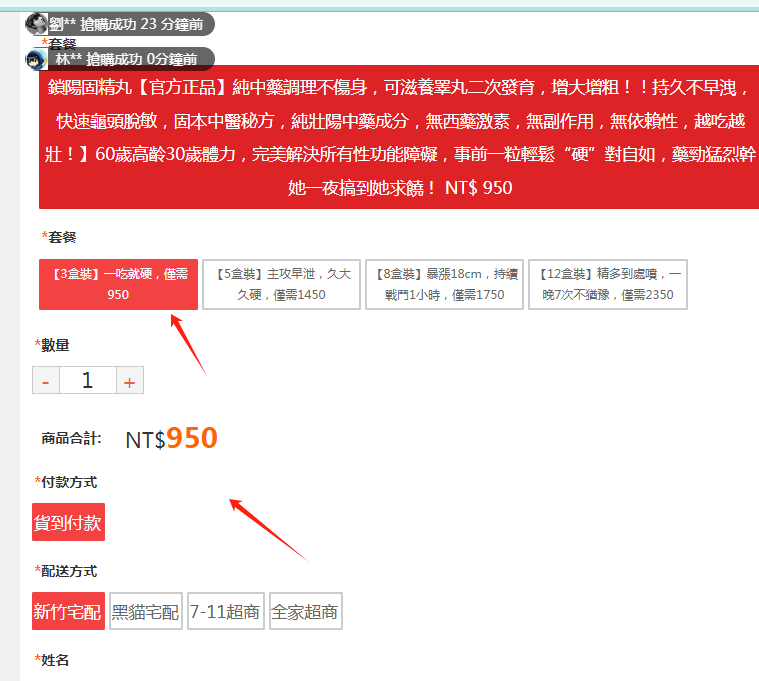The height and width of the screenshot is (681, 759).
Task: Click the quantity input field
Action: click(88, 380)
